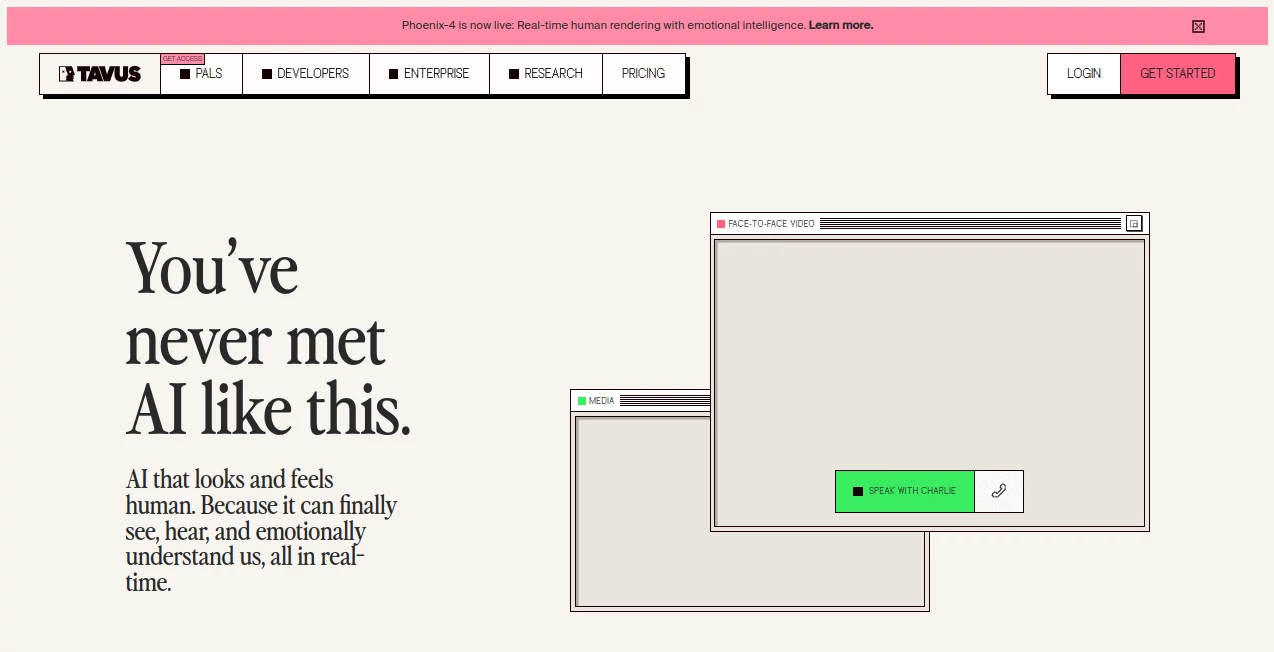Viewport: 1274px width, 652px height.
Task: Open the Research menu
Action: coord(546,74)
